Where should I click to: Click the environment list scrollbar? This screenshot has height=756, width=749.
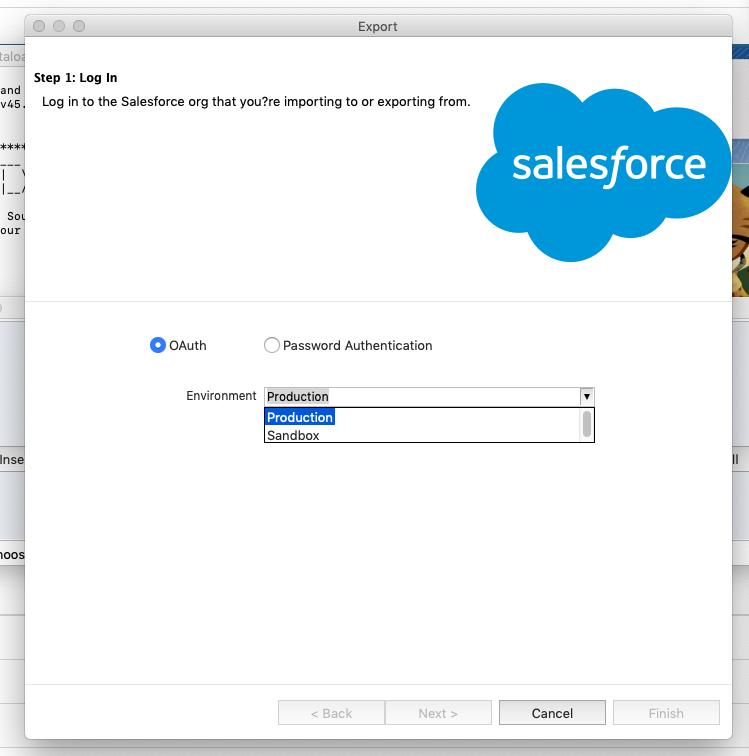pyautogui.click(x=587, y=425)
